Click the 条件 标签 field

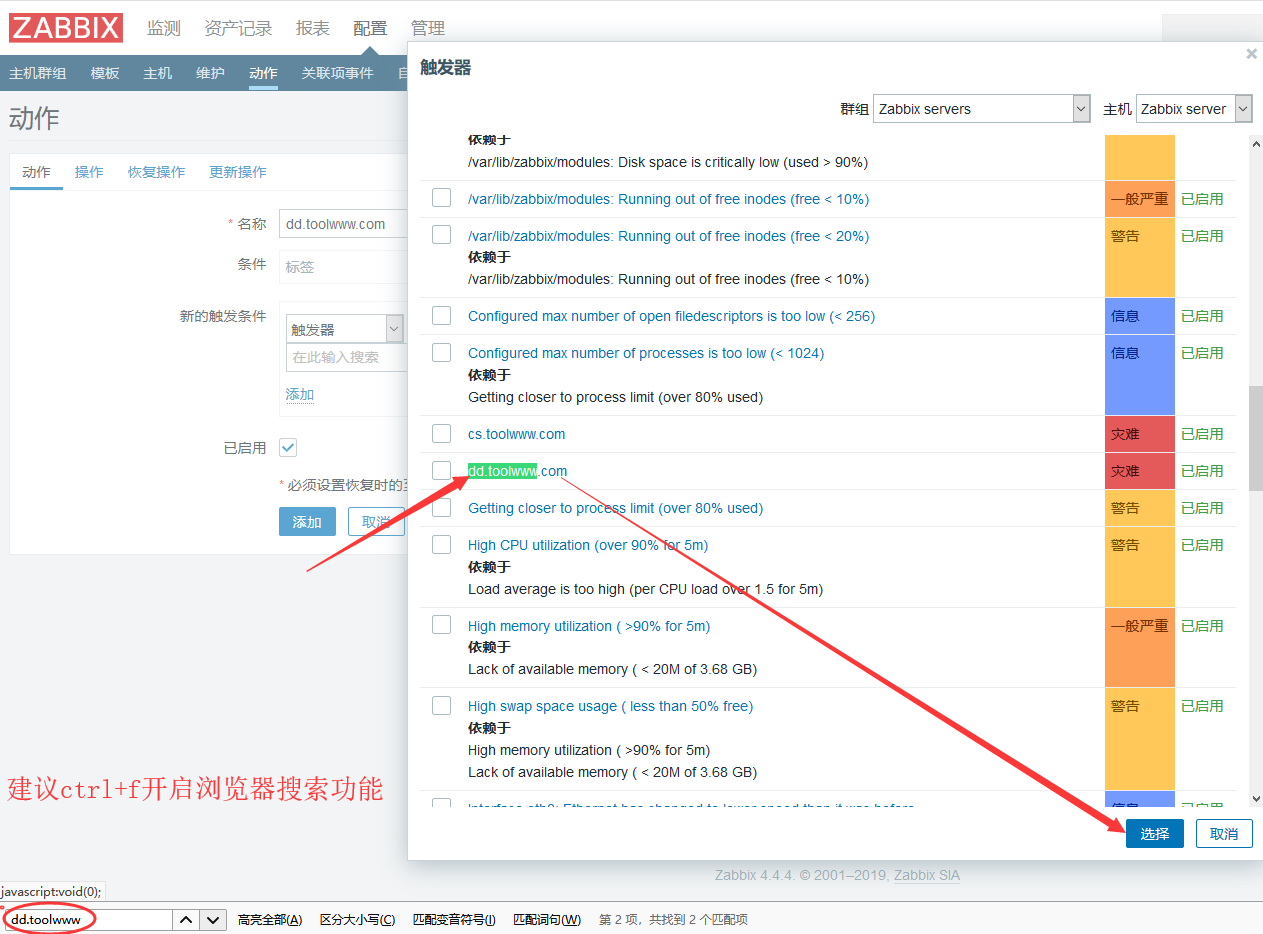tap(343, 267)
